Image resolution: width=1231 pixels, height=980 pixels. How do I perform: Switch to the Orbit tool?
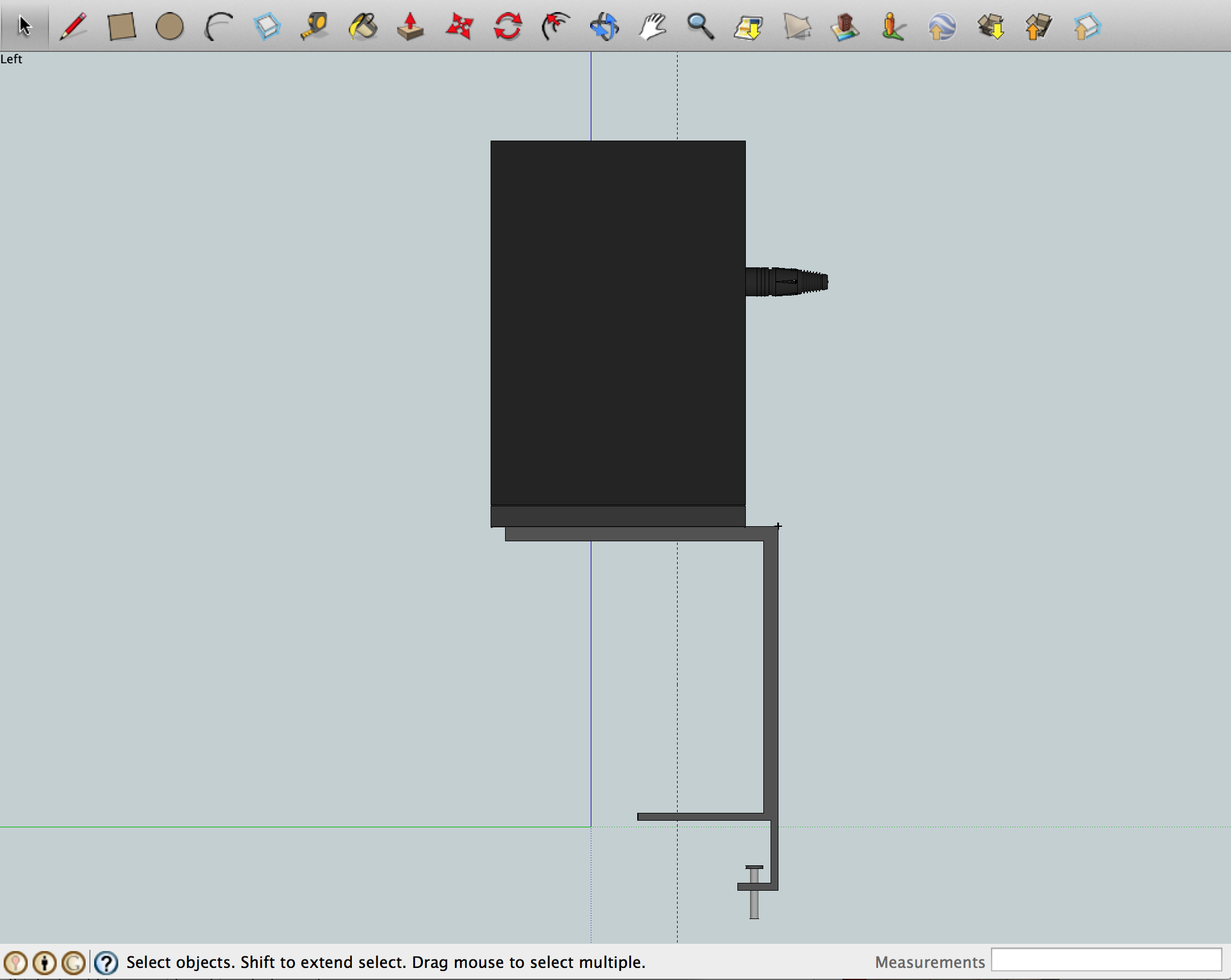pyautogui.click(x=604, y=27)
